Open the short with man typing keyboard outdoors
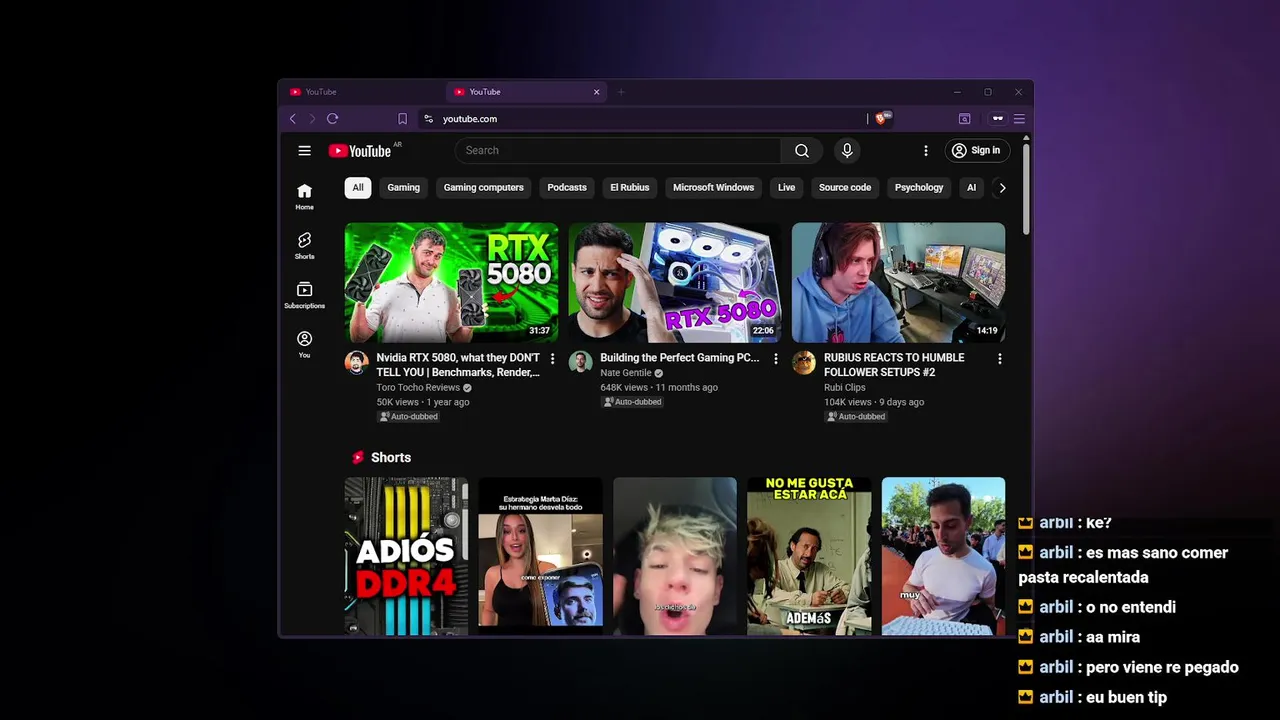This screenshot has width=1280, height=720. (943, 556)
